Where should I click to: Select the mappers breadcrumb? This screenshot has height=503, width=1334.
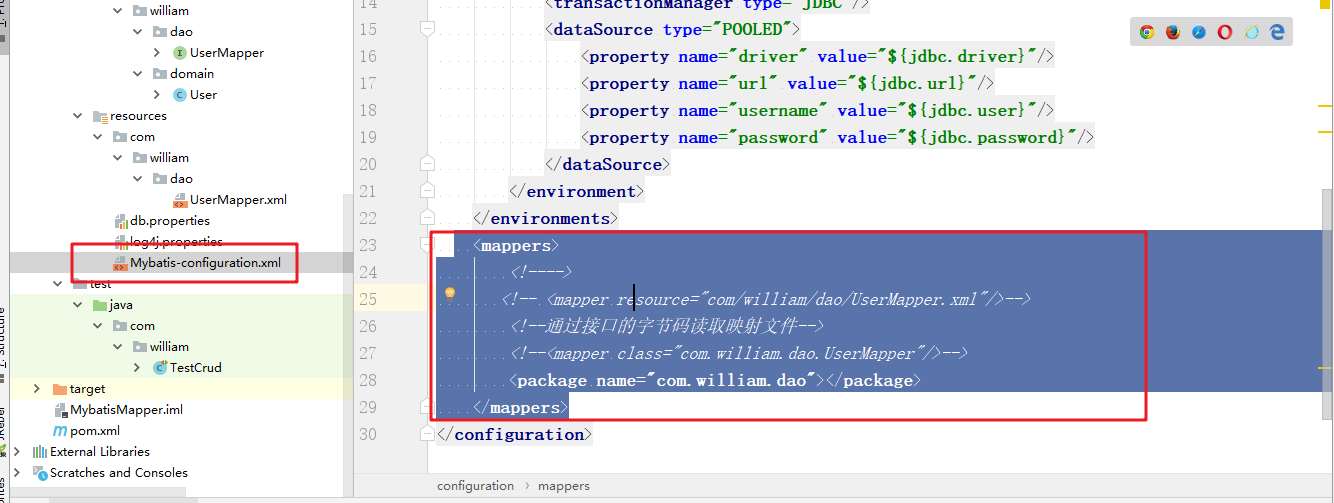tap(564, 486)
